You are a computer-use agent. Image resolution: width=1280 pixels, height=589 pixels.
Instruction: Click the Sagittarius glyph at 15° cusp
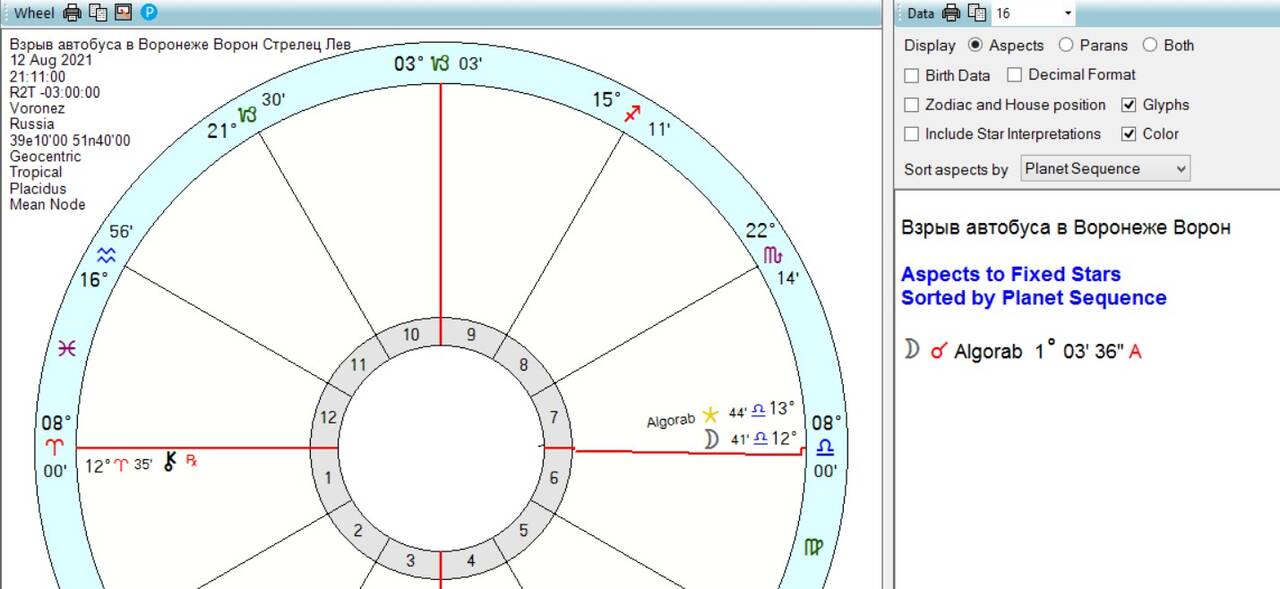[632, 115]
